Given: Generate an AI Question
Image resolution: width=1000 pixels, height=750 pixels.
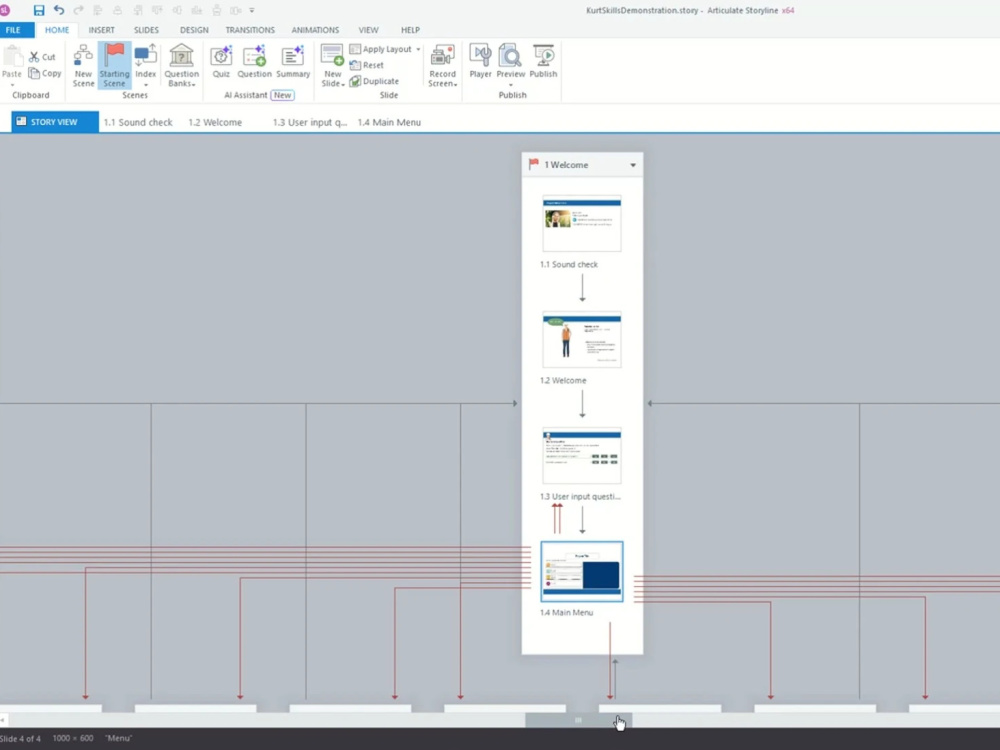Looking at the screenshot, I should coord(254,61).
